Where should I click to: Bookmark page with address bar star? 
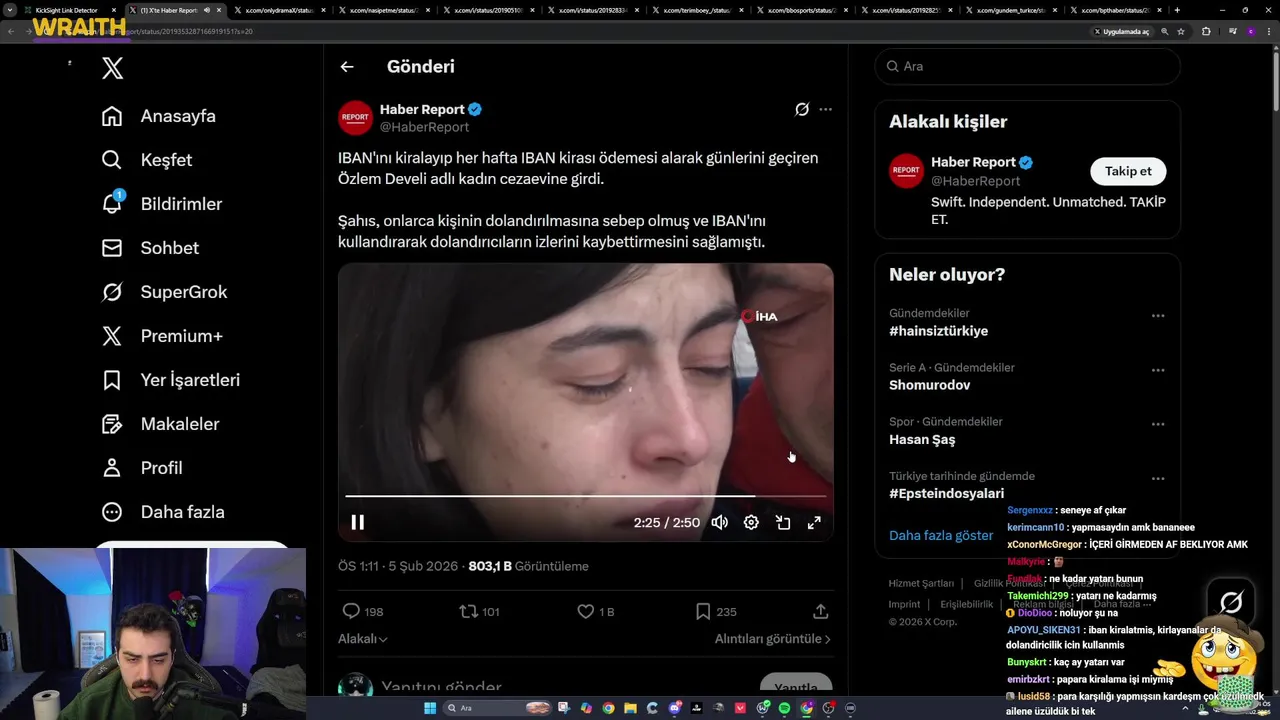coord(1181,31)
